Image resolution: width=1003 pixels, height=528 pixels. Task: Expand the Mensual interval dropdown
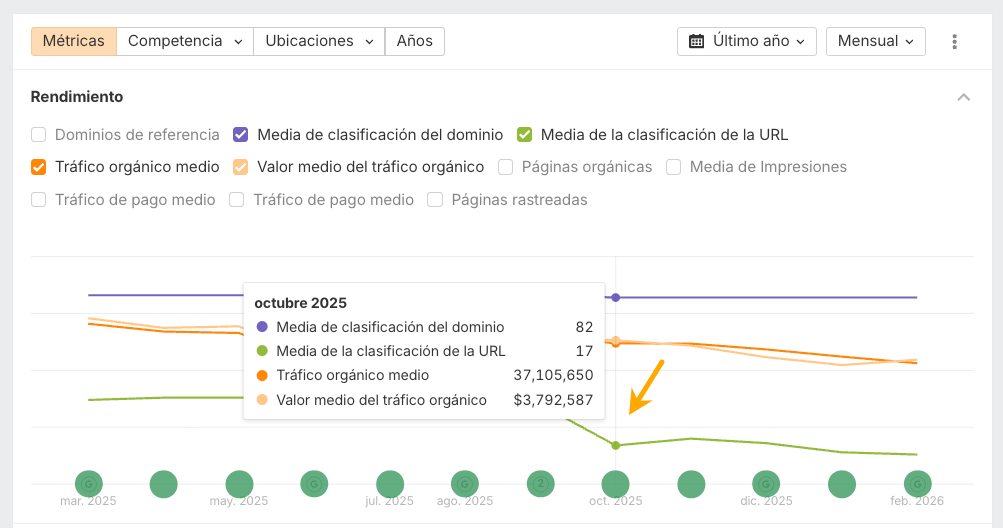coord(875,42)
